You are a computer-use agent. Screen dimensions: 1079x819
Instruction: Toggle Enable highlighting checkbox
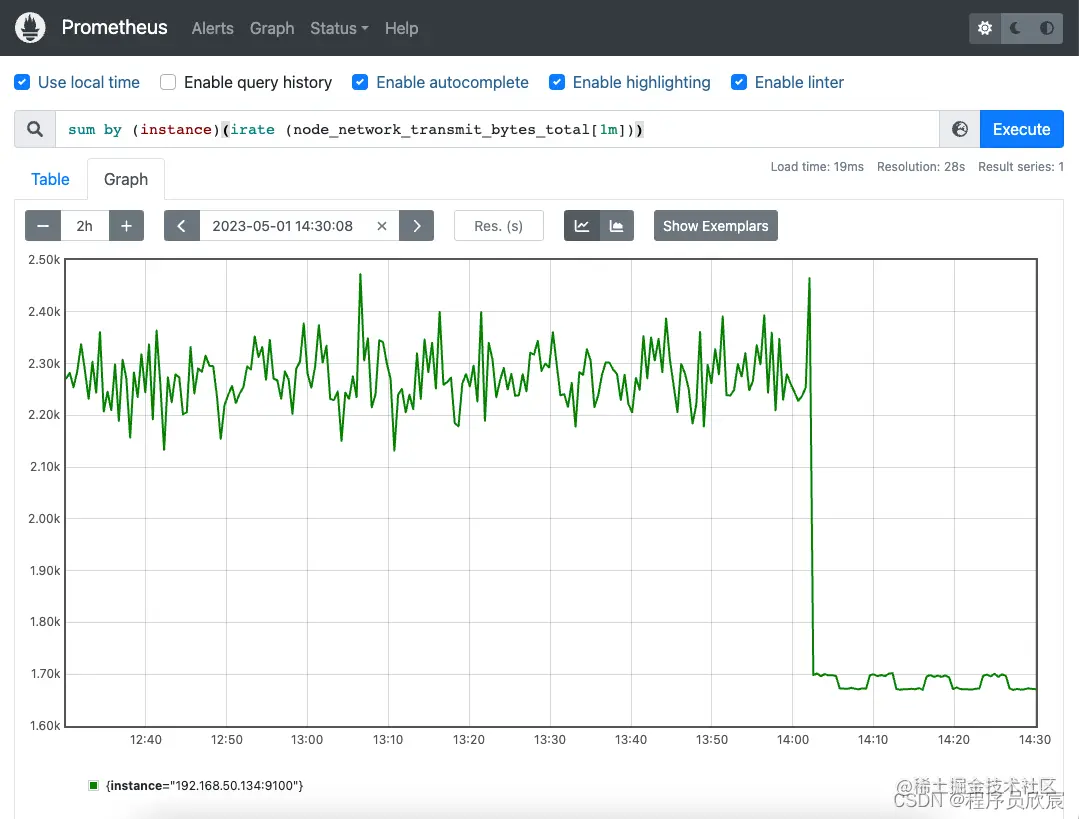557,83
